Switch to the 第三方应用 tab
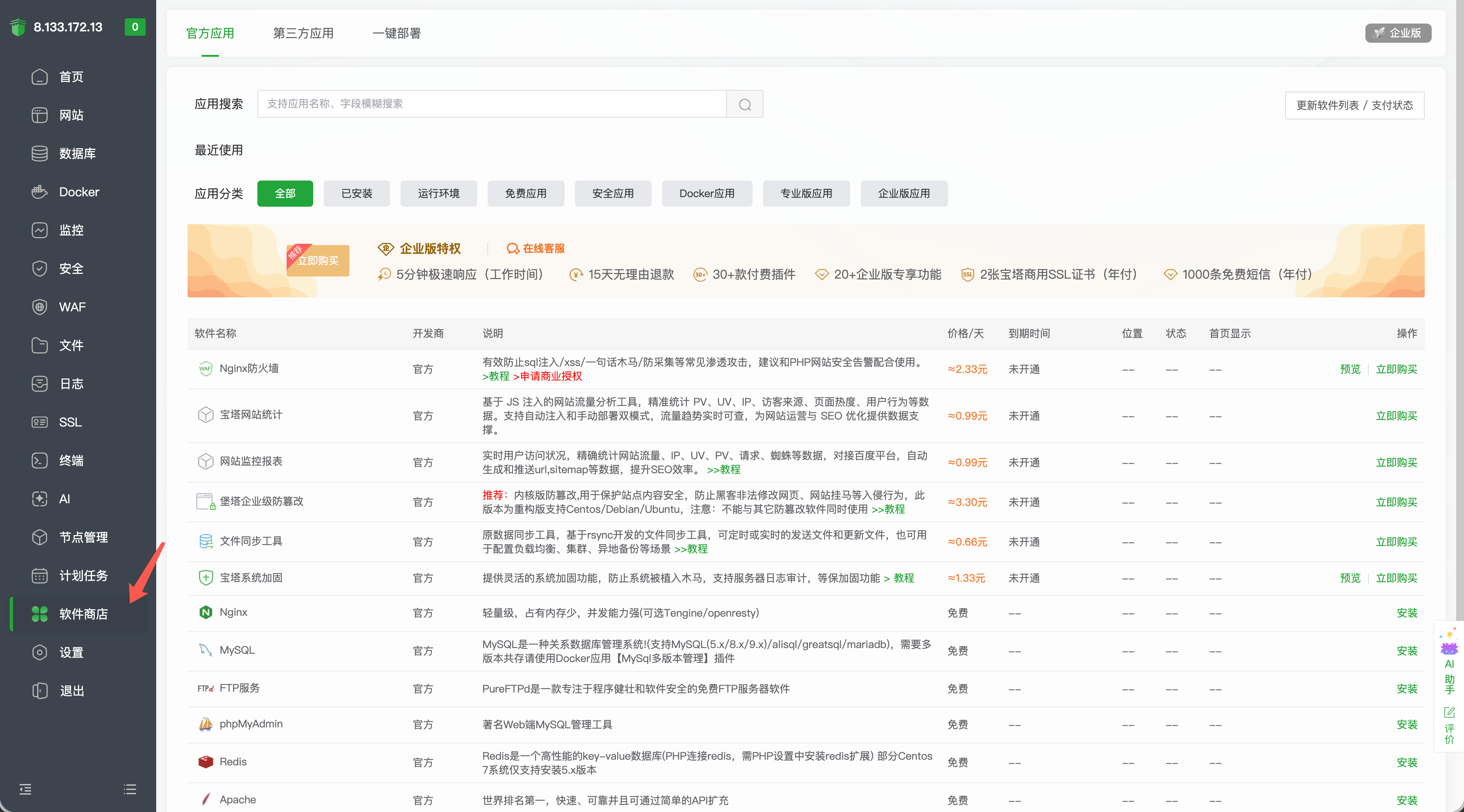Image resolution: width=1464 pixels, height=812 pixels. [x=304, y=33]
